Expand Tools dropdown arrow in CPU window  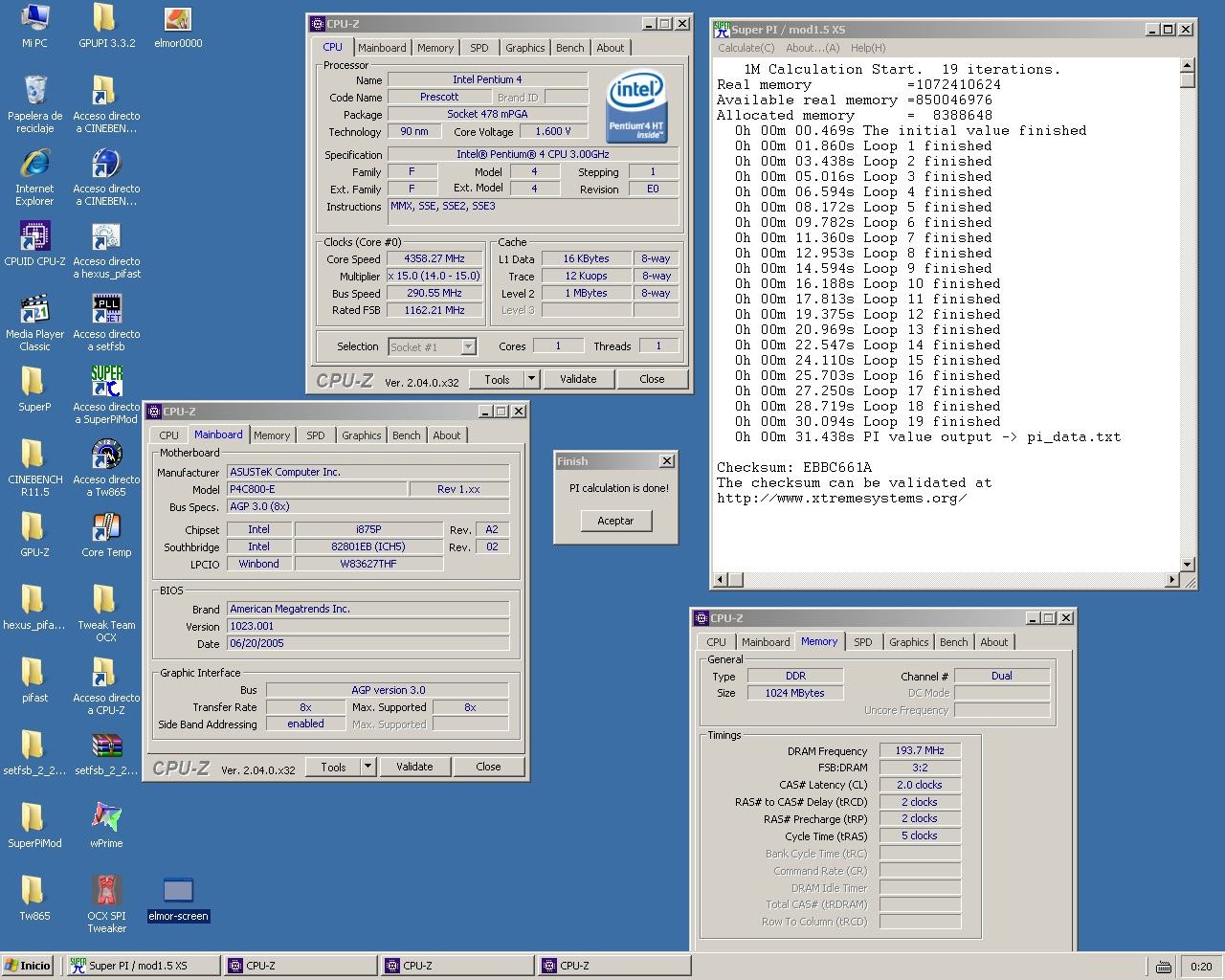pos(531,379)
